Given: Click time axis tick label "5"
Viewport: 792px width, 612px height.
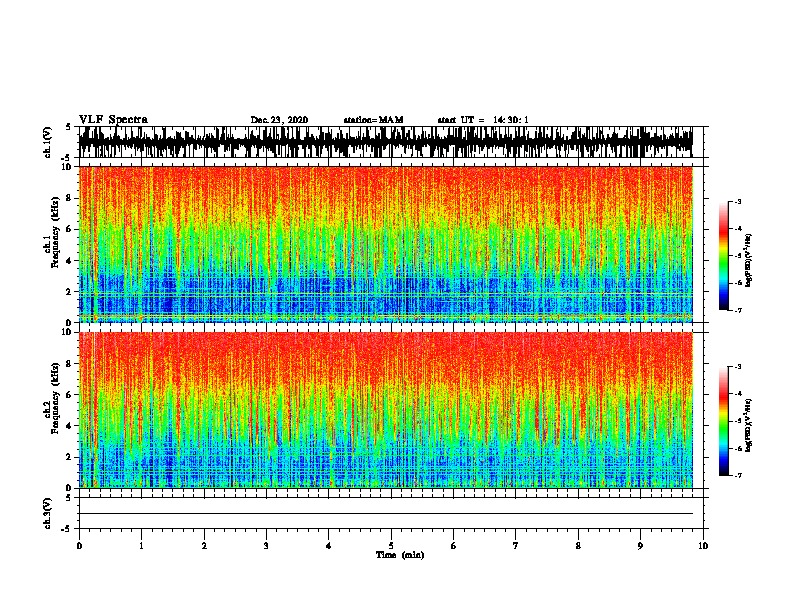Looking at the screenshot, I should click(391, 545).
